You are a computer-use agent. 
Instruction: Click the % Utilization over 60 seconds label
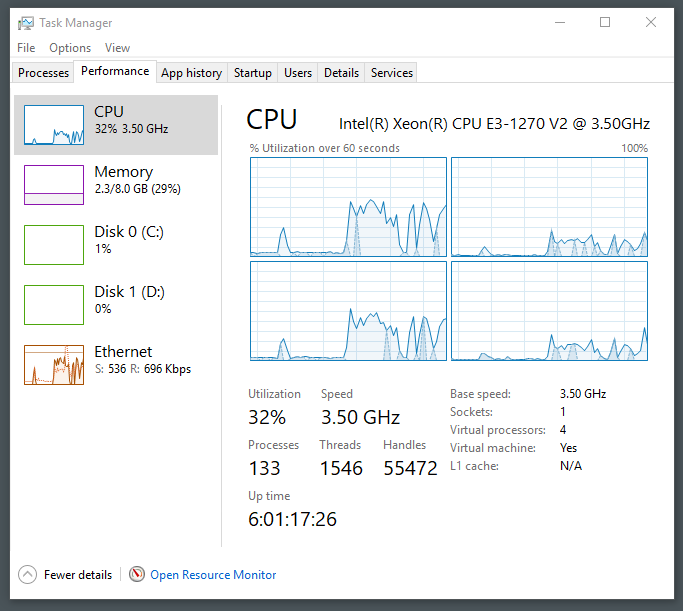pyautogui.click(x=325, y=148)
